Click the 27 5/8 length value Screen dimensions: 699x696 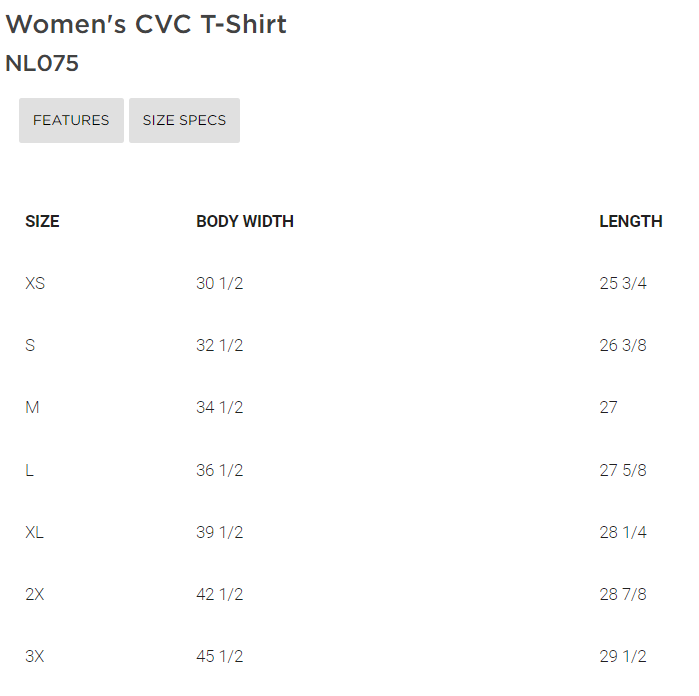point(623,470)
